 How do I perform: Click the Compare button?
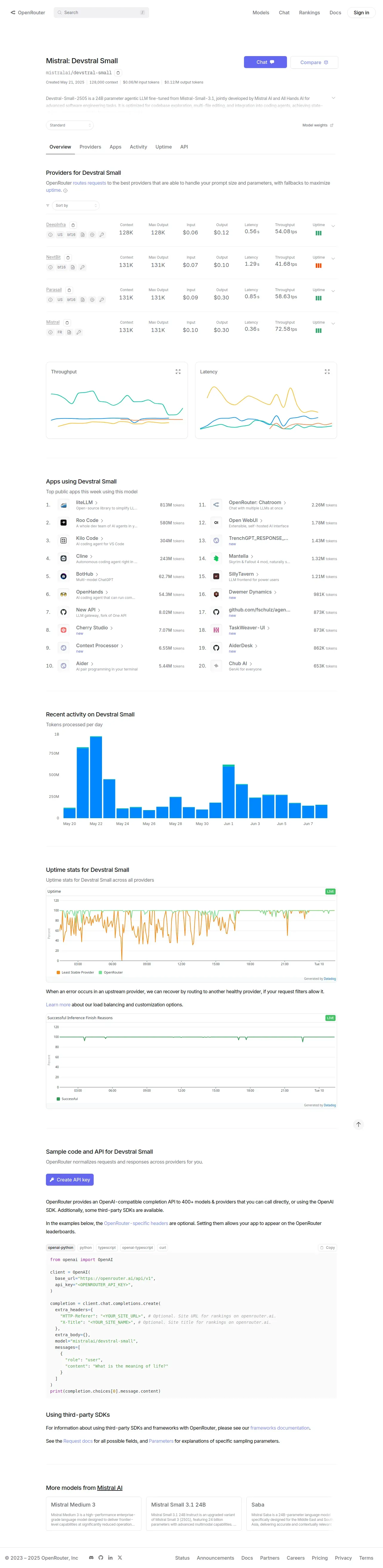[314, 62]
